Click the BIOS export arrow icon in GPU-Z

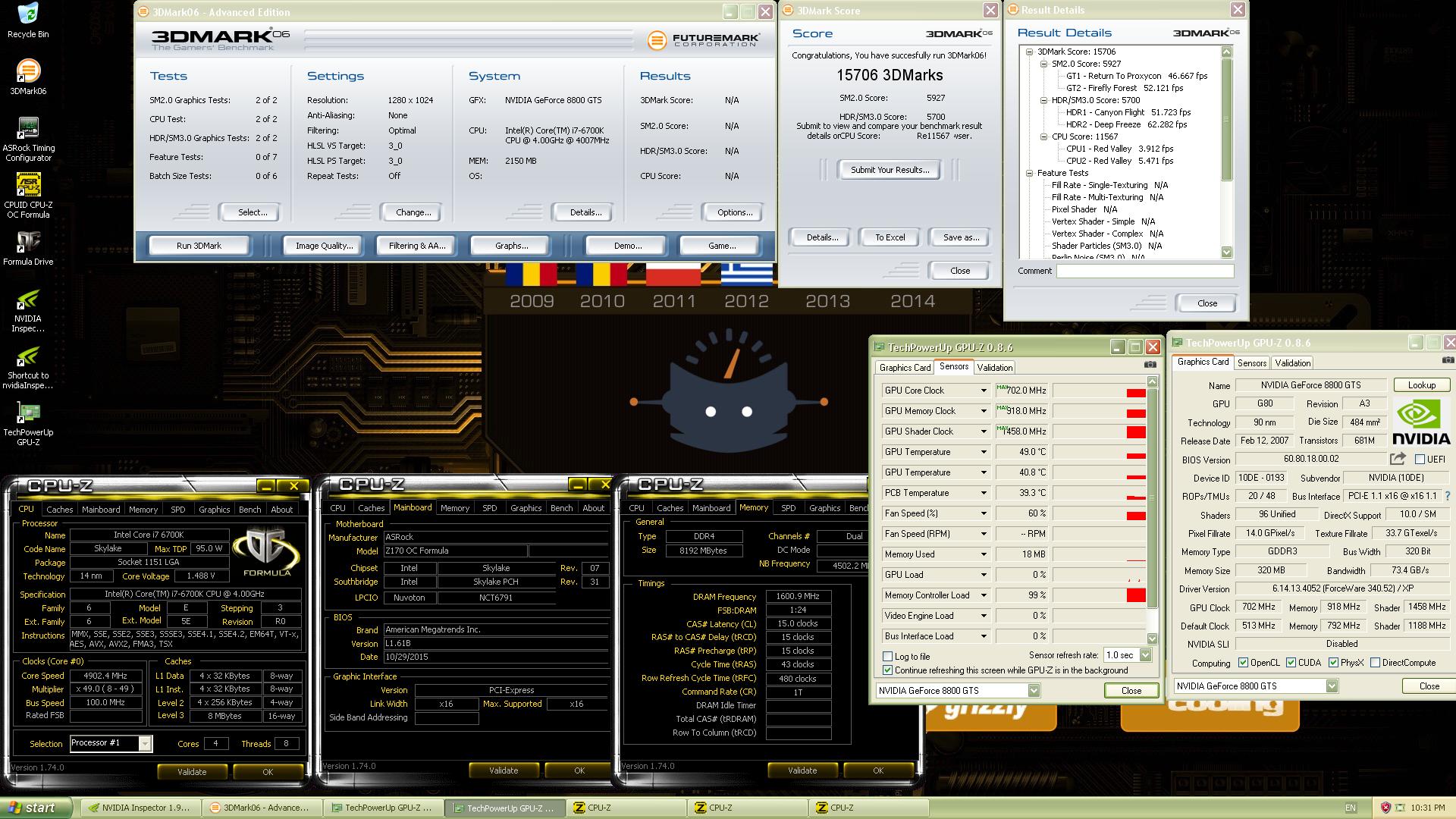click(1397, 459)
